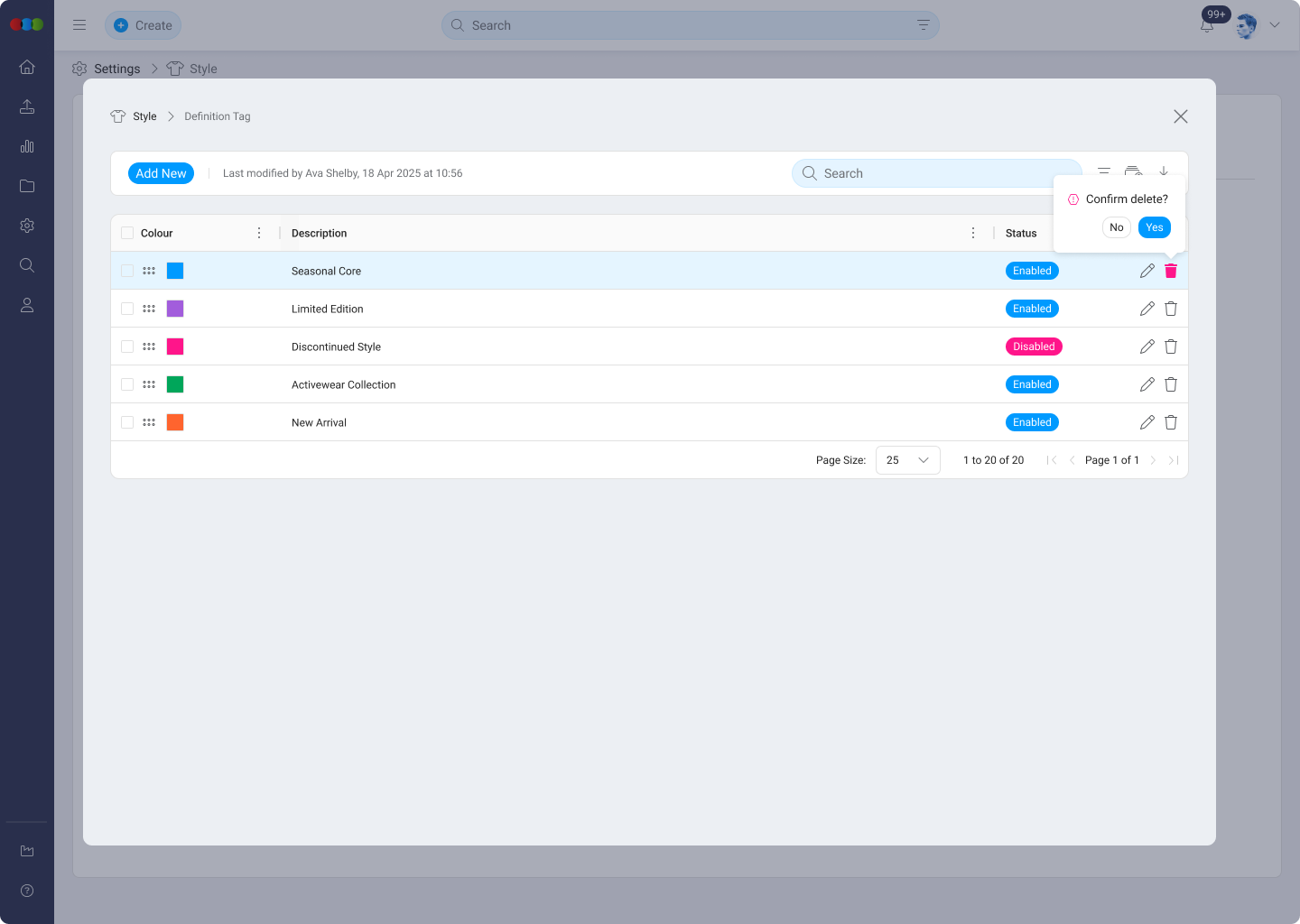
Task: Expand the user profile dropdown arrow
Action: pyautogui.click(x=1275, y=25)
